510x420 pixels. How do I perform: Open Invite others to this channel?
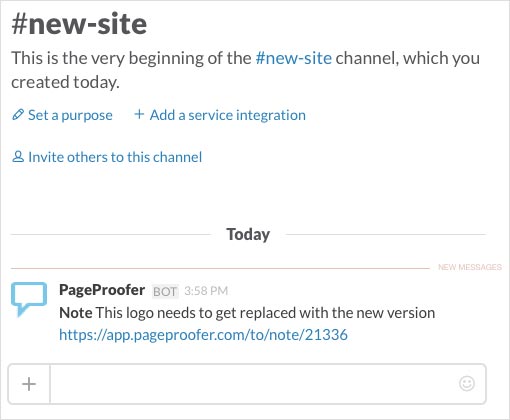pyautogui.click(x=115, y=157)
